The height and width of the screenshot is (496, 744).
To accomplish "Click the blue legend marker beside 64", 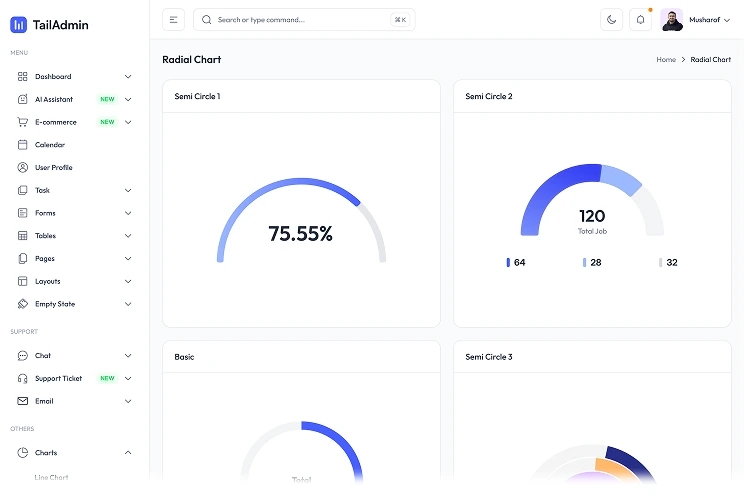I will (x=508, y=262).
